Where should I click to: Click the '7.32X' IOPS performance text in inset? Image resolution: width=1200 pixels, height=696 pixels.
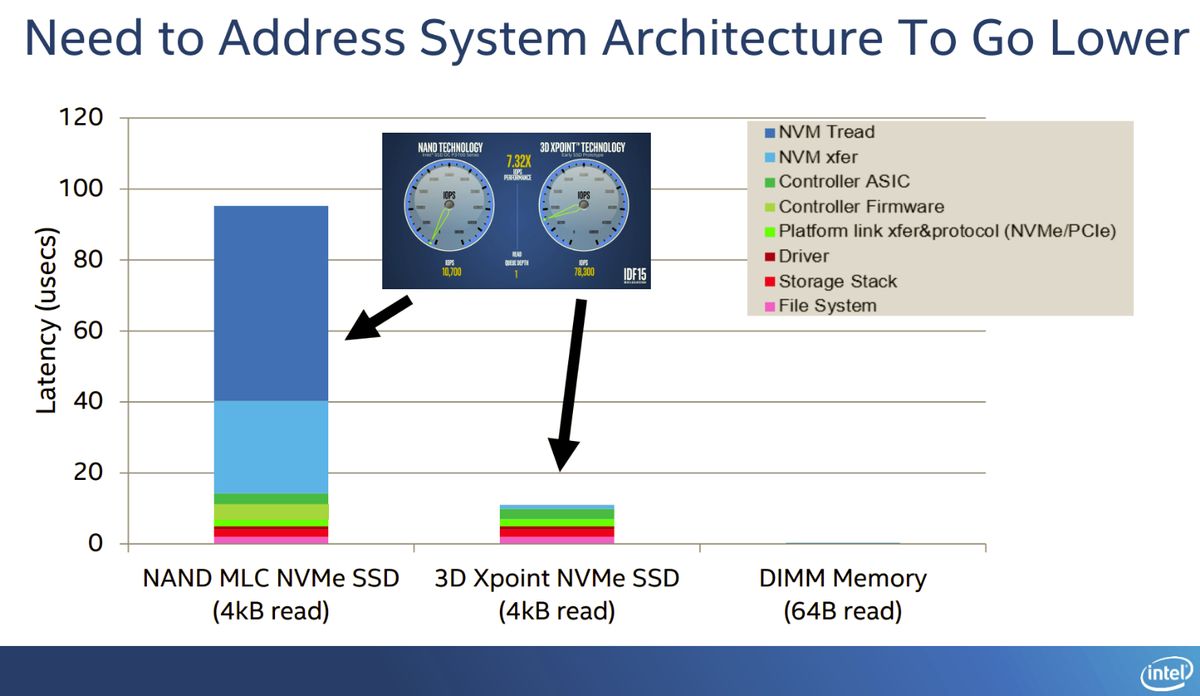(517, 160)
